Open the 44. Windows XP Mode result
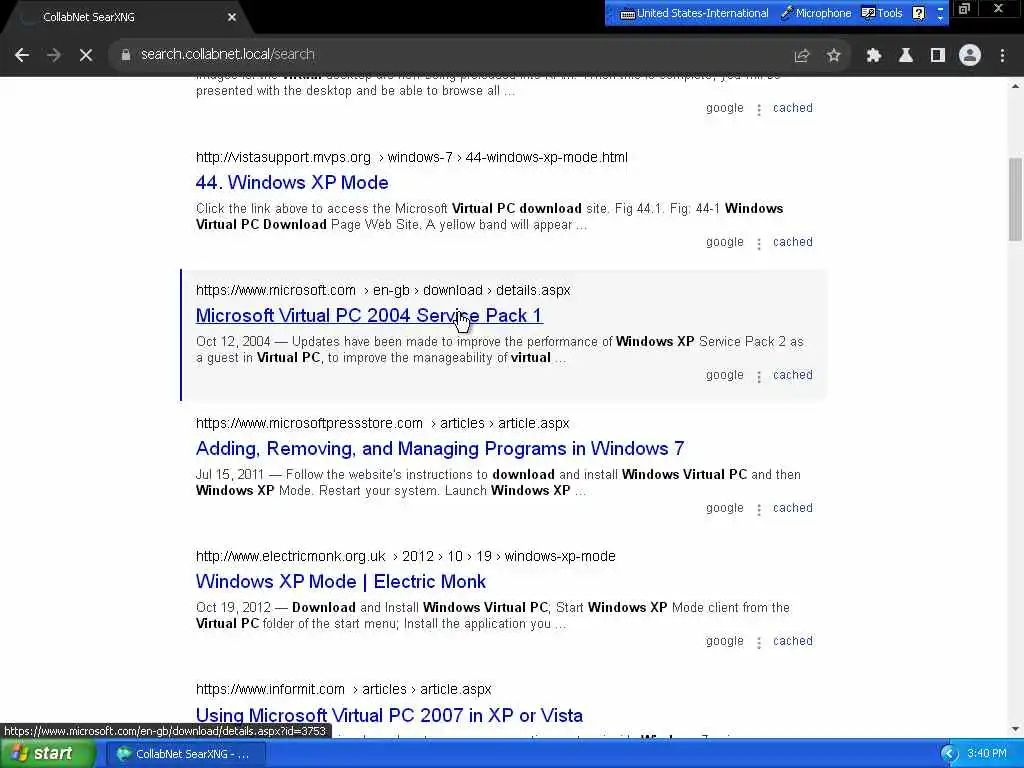Image resolution: width=1024 pixels, height=768 pixels. 292,182
